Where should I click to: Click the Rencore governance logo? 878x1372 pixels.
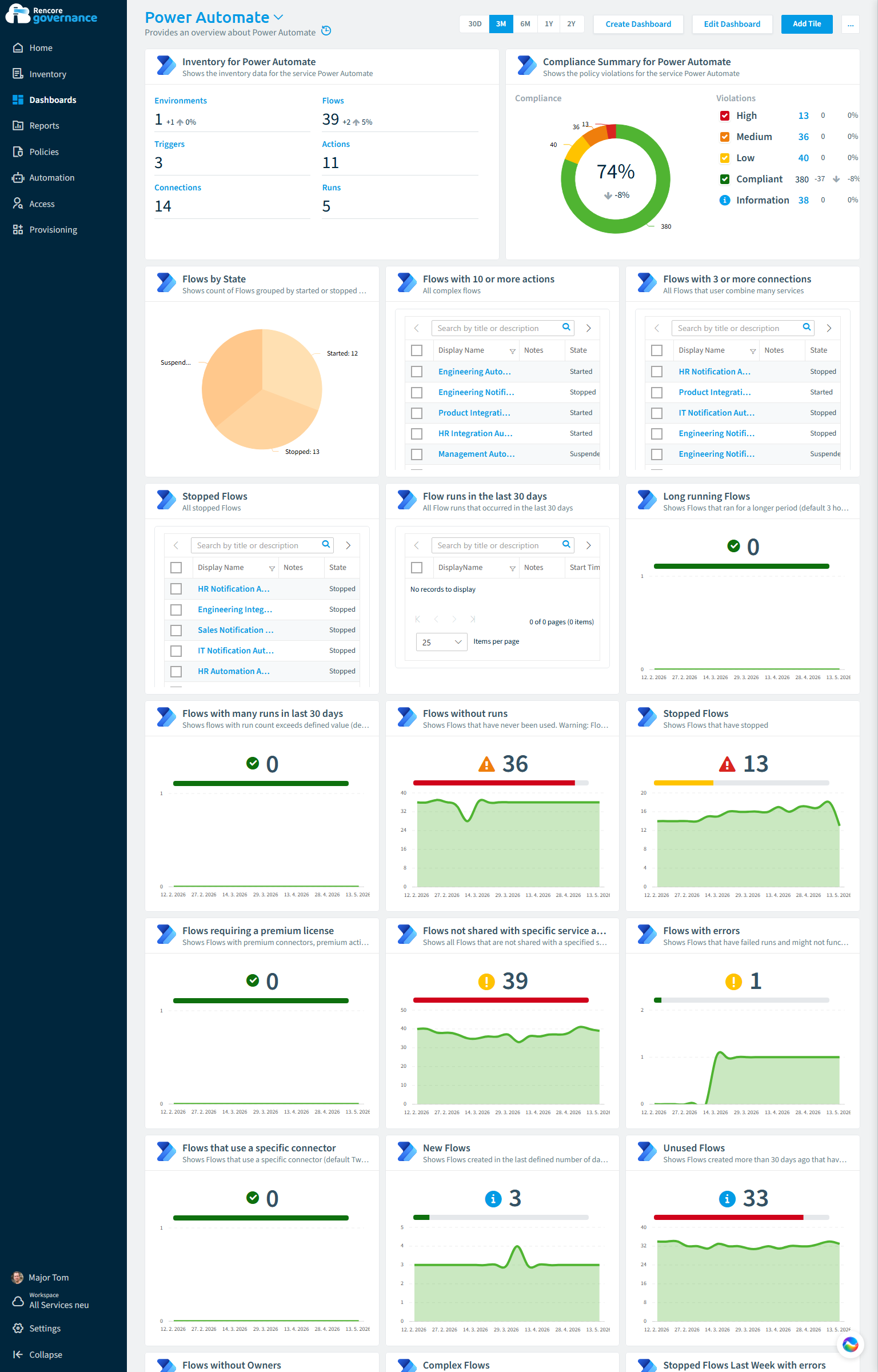point(51,14)
